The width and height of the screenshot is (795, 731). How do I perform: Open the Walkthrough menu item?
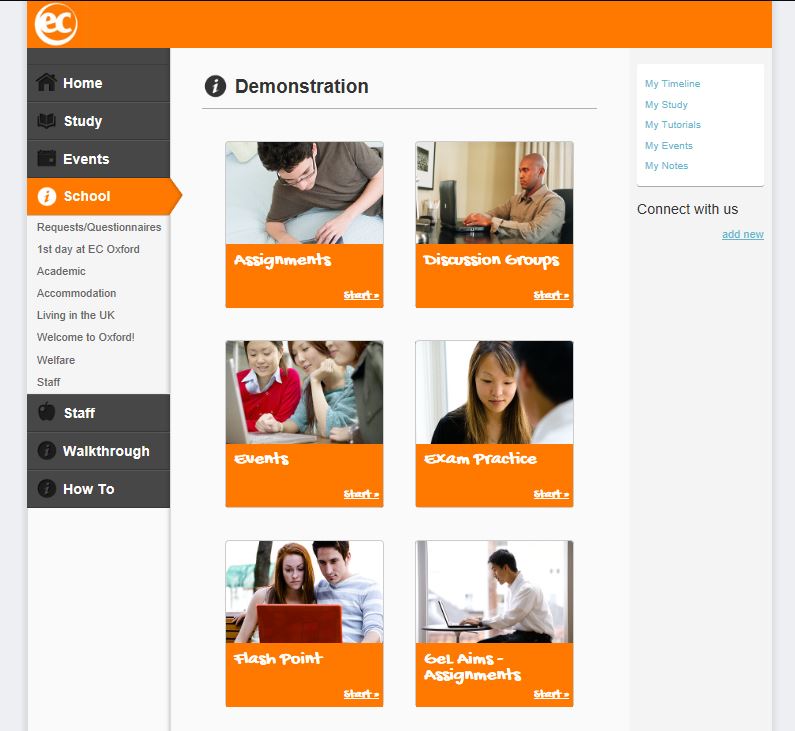(99, 451)
